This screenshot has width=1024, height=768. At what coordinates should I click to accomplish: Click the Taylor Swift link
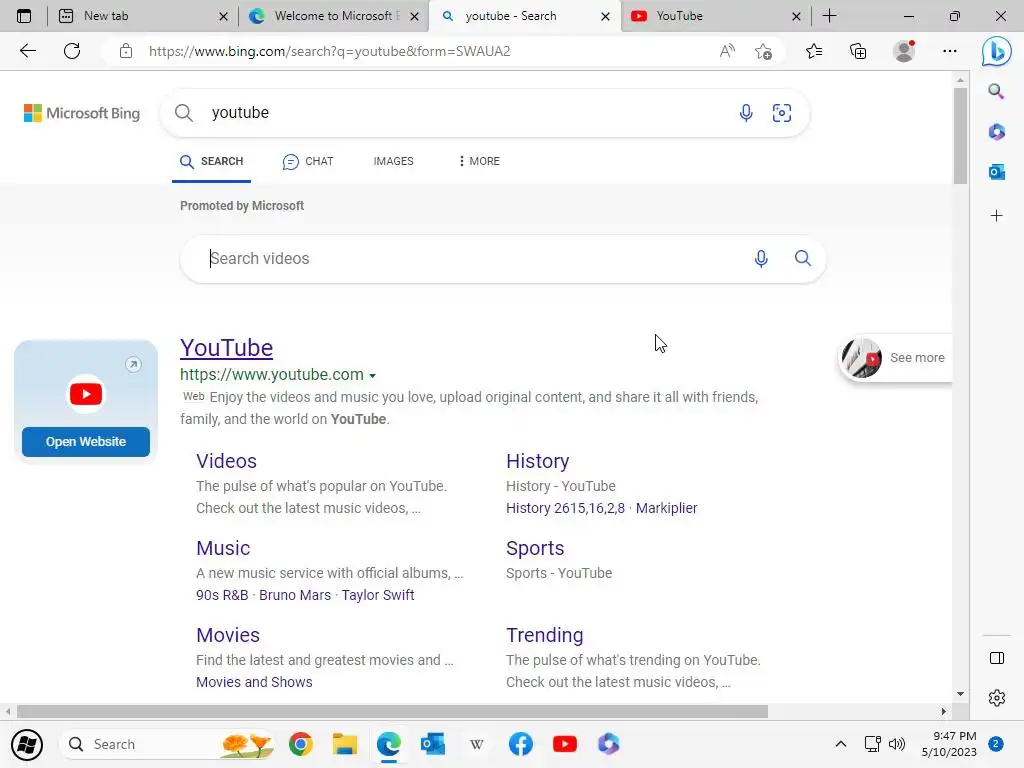pos(377,595)
